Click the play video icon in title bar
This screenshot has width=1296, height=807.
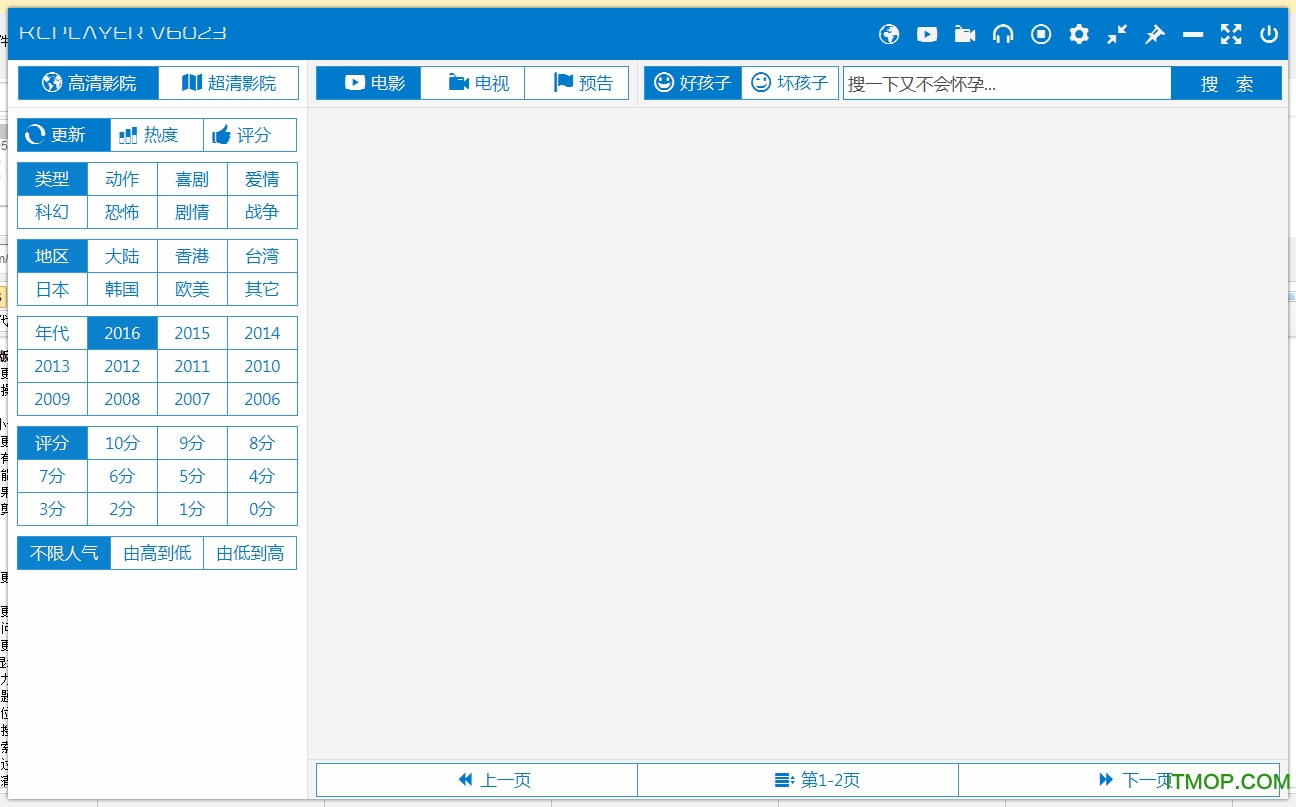click(x=927, y=34)
